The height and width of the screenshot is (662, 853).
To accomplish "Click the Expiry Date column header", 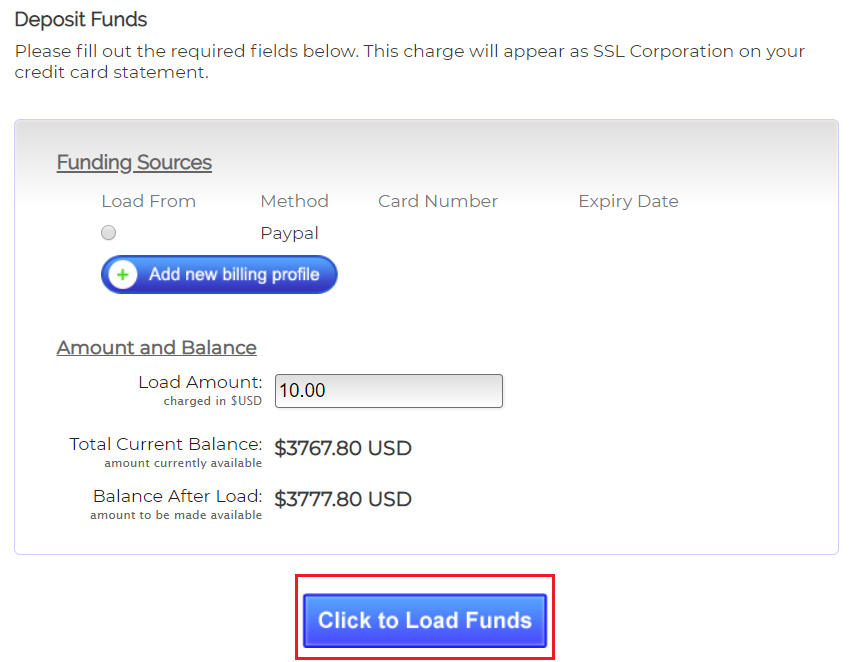I will coord(628,201).
